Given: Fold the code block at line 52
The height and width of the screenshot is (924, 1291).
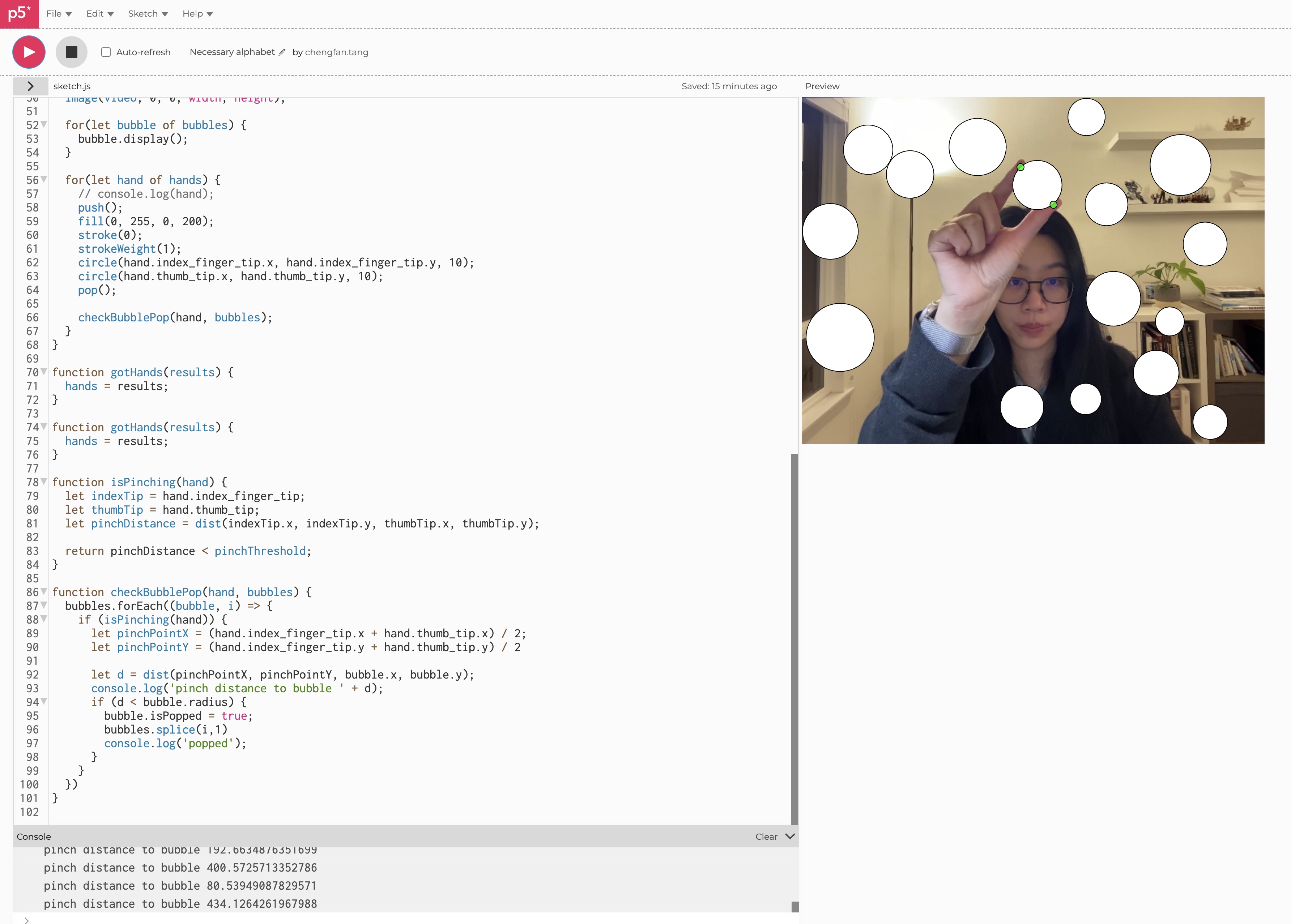Looking at the screenshot, I should [44, 125].
